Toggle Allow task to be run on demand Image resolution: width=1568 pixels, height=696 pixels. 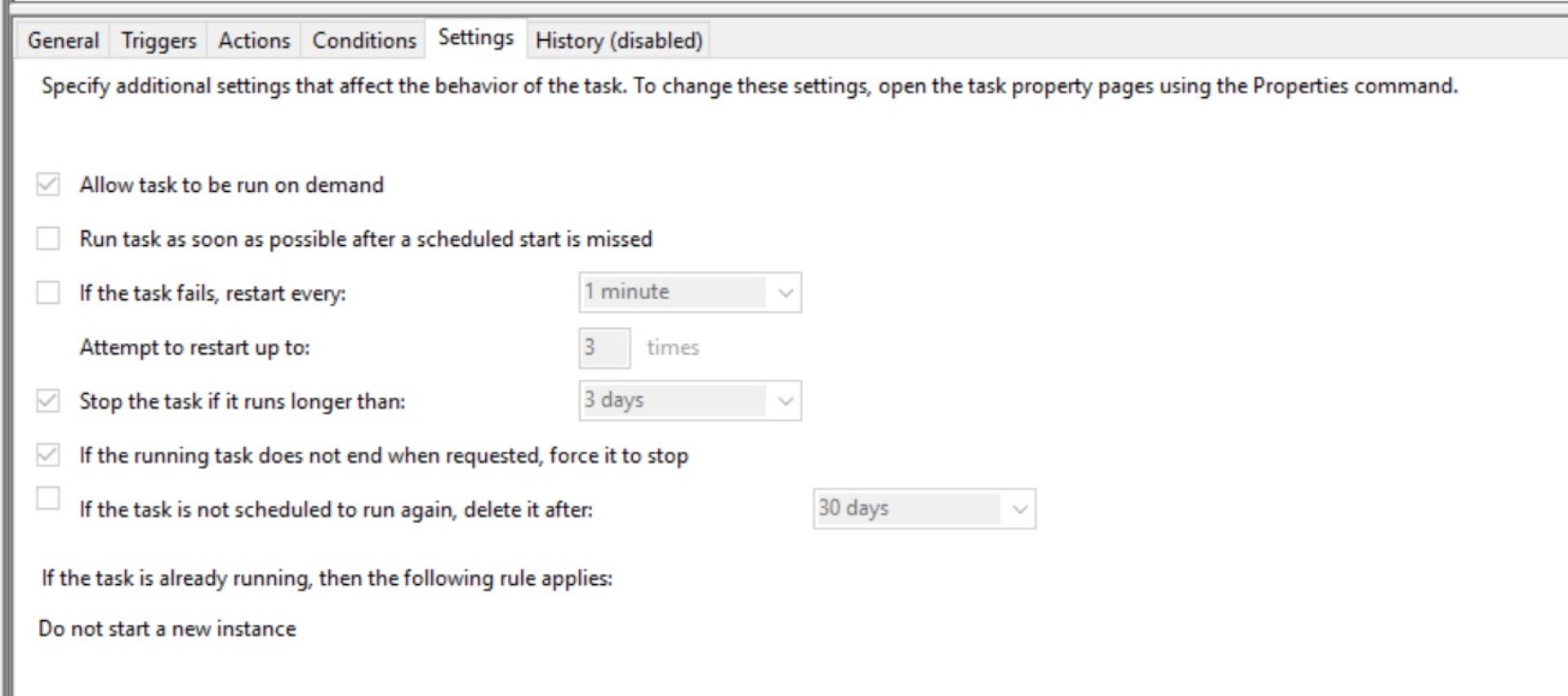click(x=48, y=185)
